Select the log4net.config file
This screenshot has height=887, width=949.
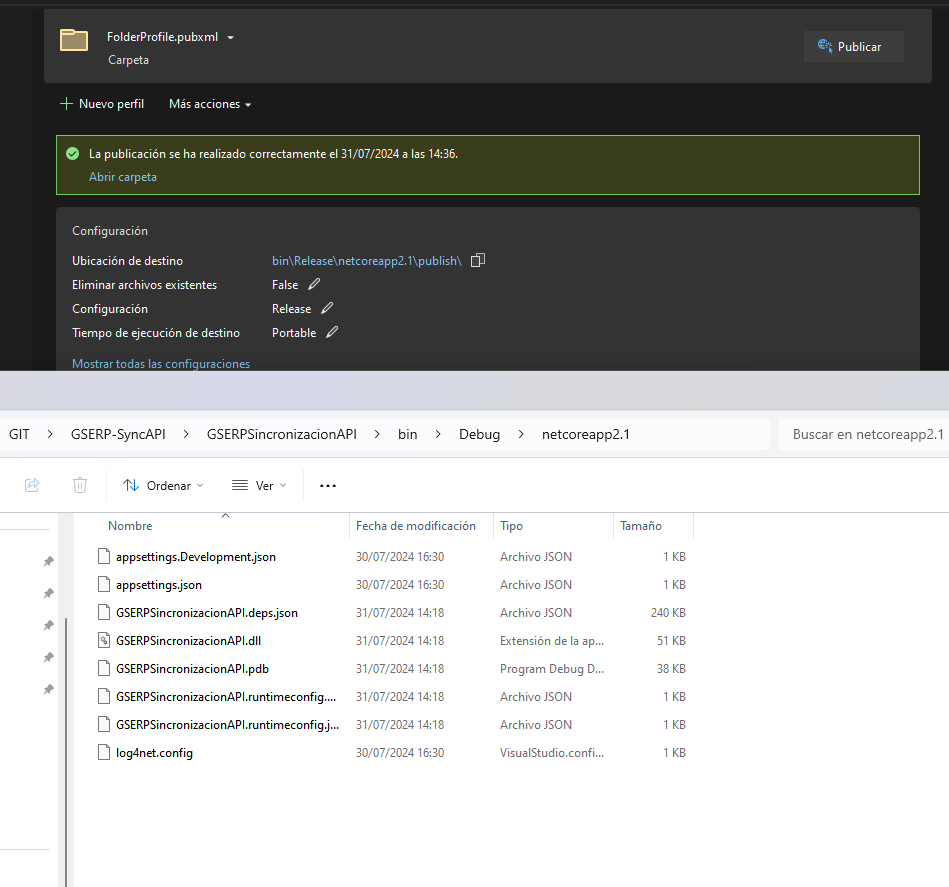[x=154, y=753]
